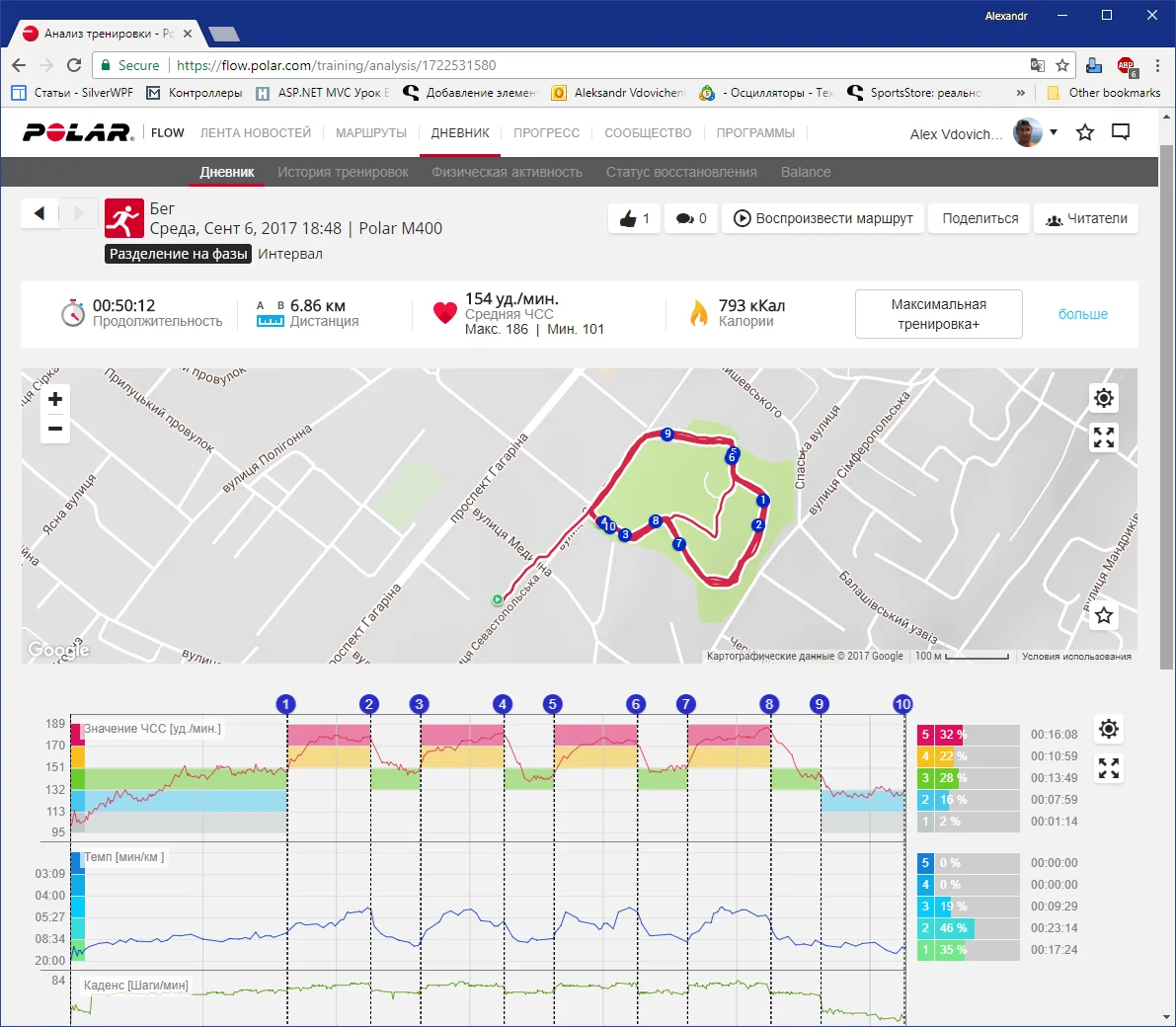The image size is (1176, 1027).
Task: Like this training with thumbs-up button
Action: 635,218
